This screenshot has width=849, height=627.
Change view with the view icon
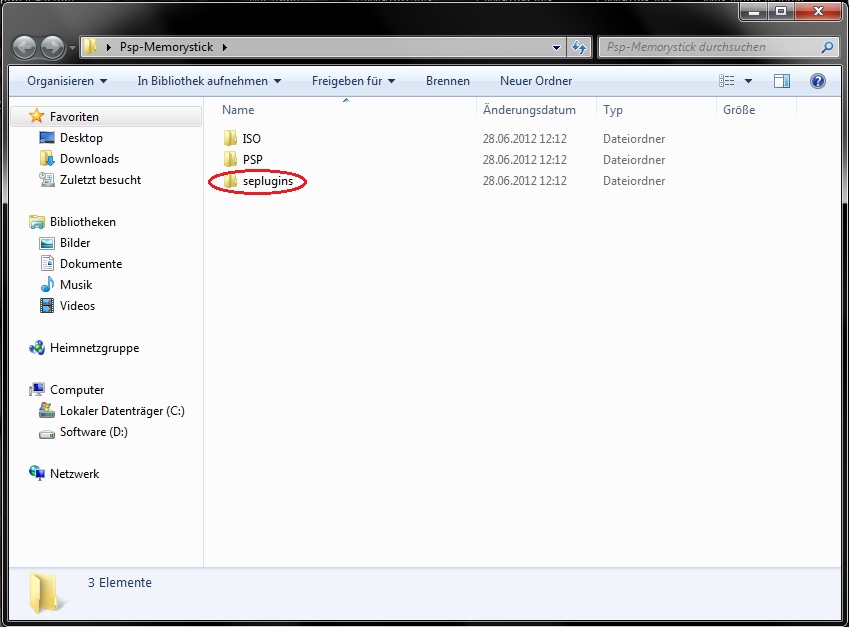[727, 81]
